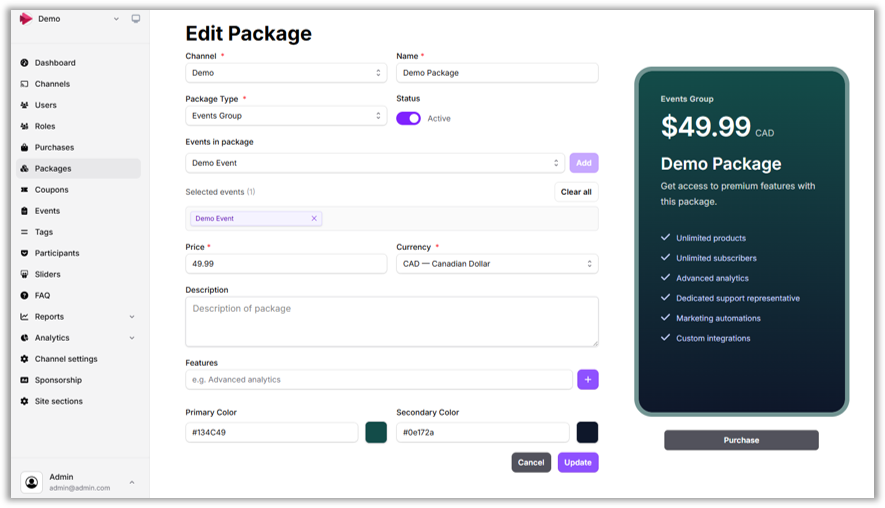
Task: Click the Coupons icon in sidebar
Action: pyautogui.click(x=25, y=190)
